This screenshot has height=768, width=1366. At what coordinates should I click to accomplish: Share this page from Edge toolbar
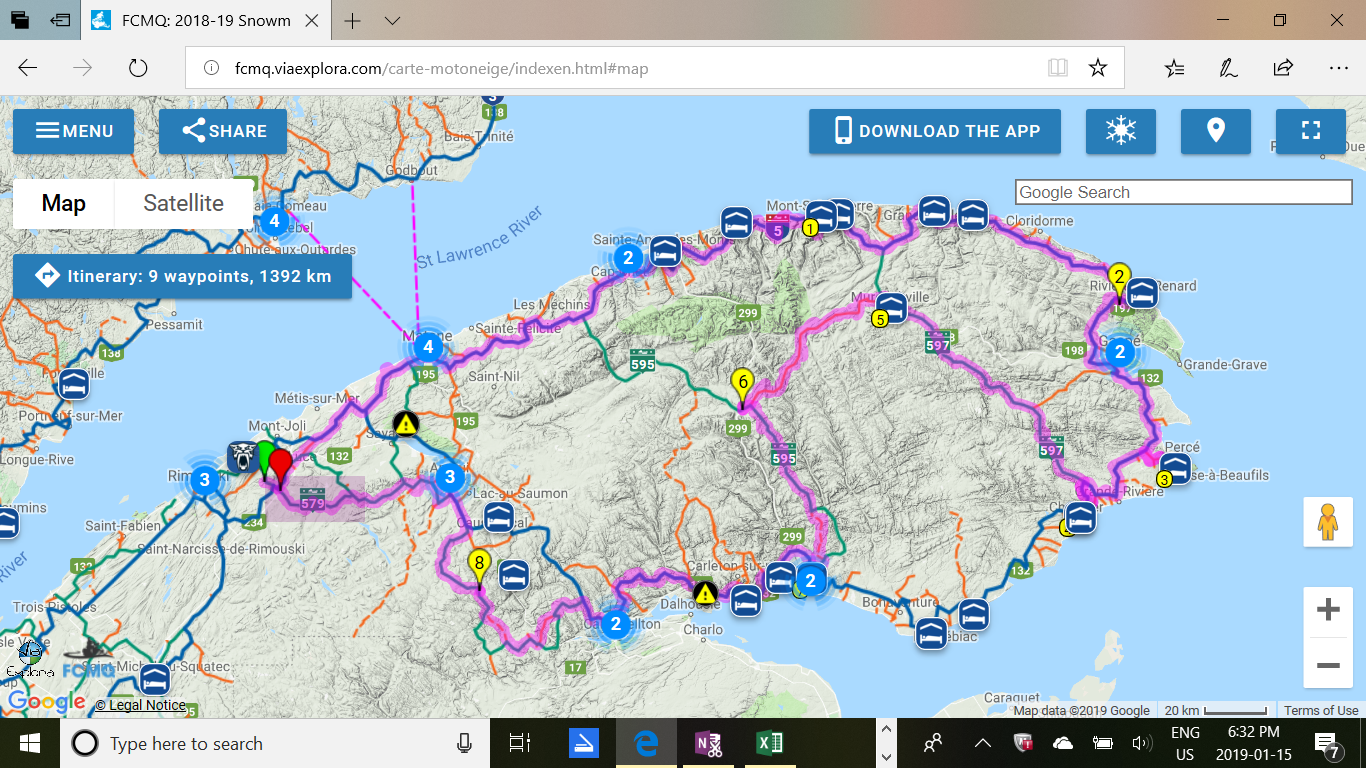pyautogui.click(x=1283, y=68)
